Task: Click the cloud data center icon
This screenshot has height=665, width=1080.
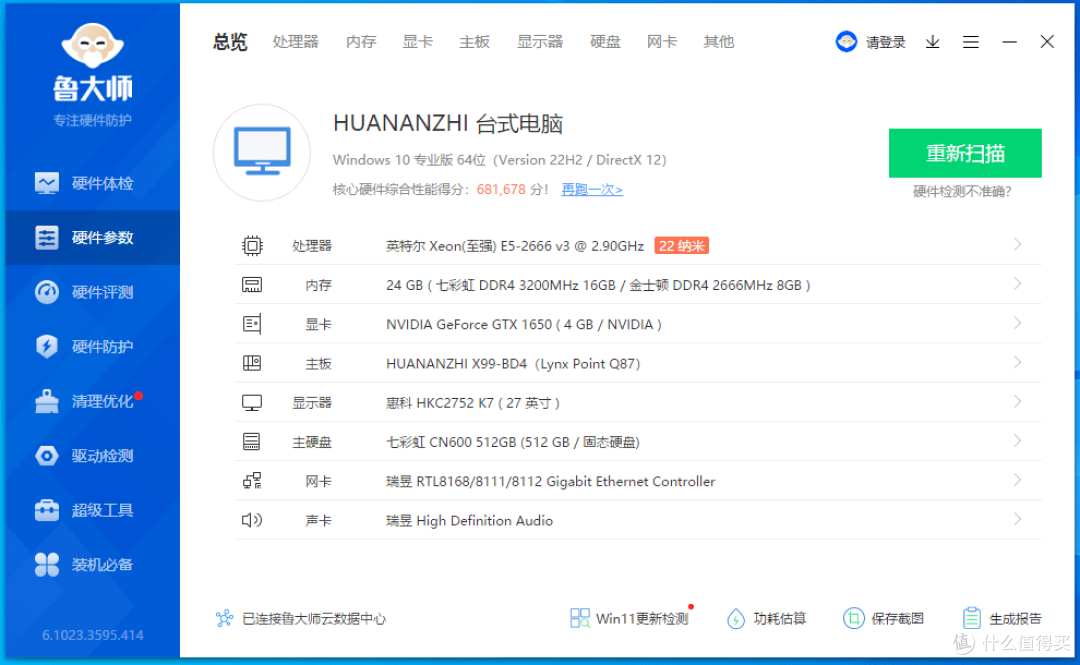Action: 225,618
